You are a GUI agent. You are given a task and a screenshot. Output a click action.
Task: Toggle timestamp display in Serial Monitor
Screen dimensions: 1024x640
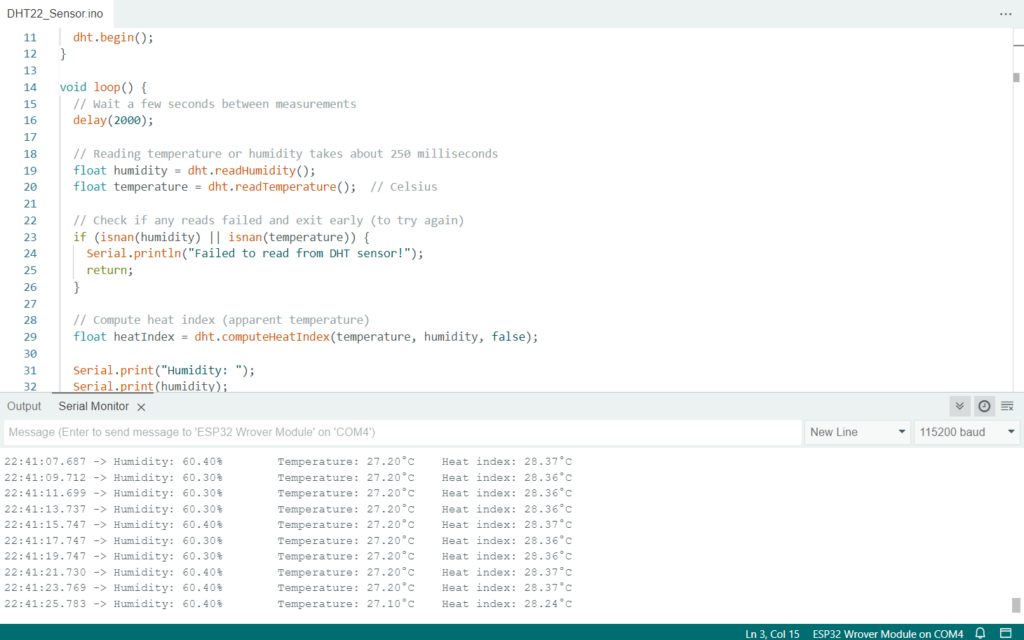(x=984, y=406)
